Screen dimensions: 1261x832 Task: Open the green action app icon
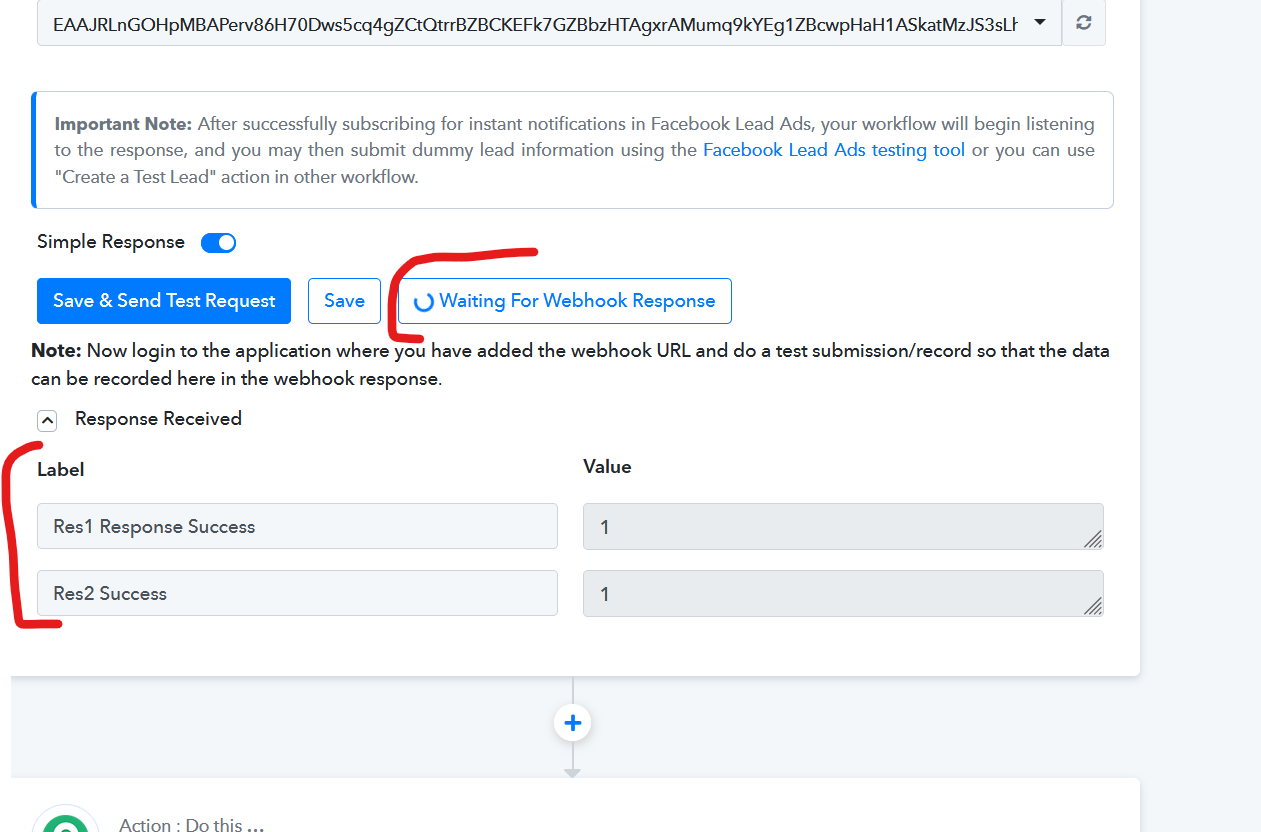tap(66, 822)
